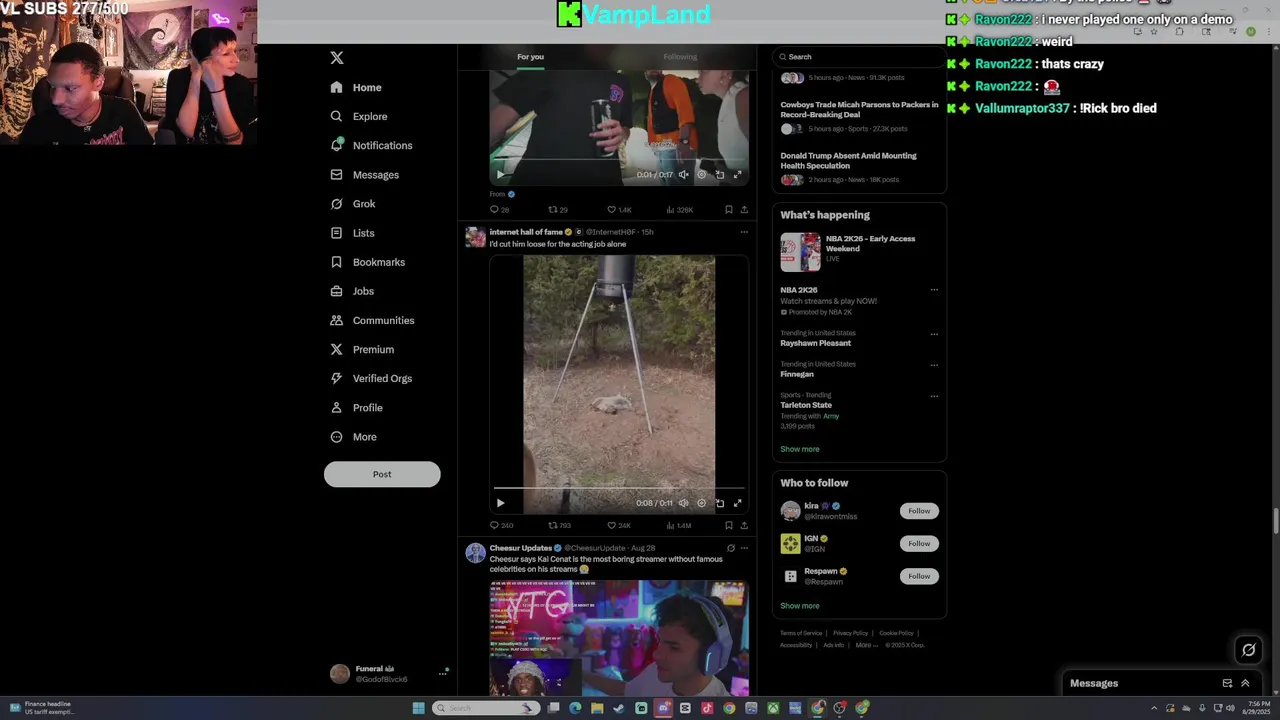Open the Jobs page
1280x720 pixels.
coord(352,291)
